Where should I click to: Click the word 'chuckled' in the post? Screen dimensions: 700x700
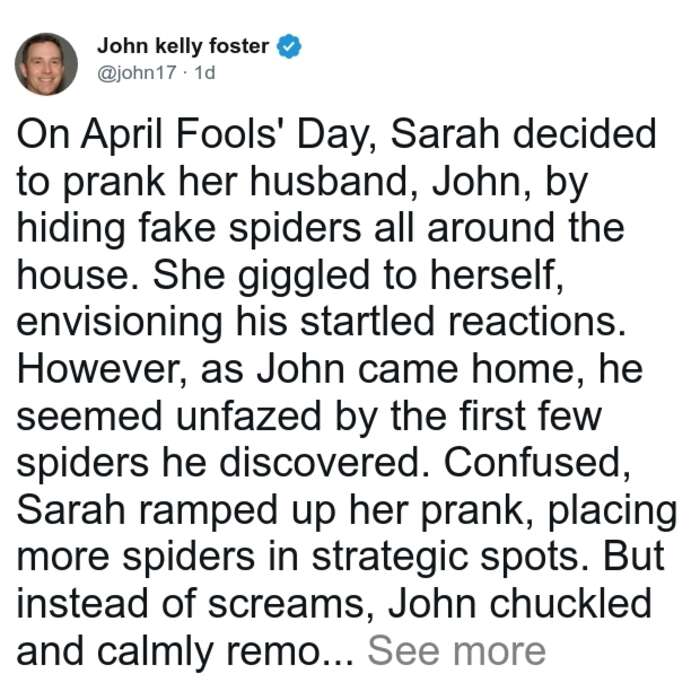[571, 604]
